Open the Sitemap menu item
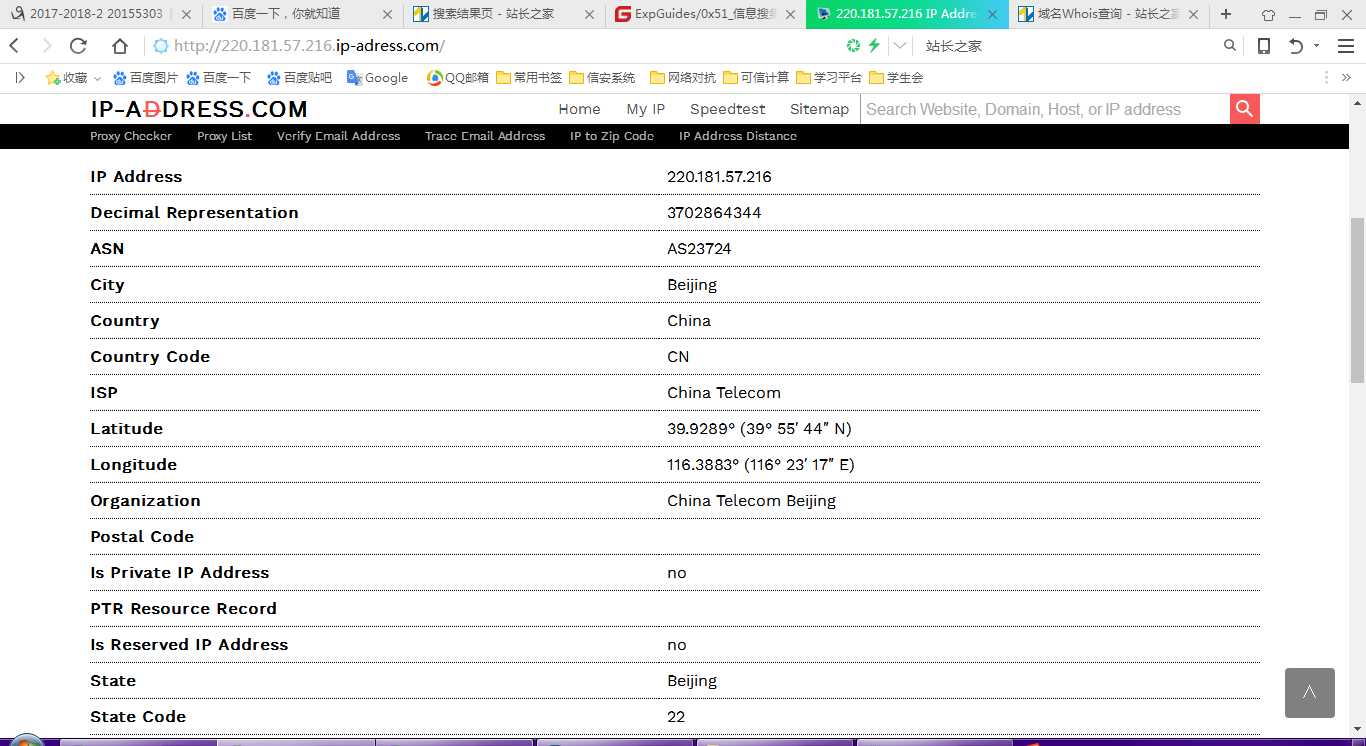This screenshot has width=1366, height=746. [x=819, y=109]
